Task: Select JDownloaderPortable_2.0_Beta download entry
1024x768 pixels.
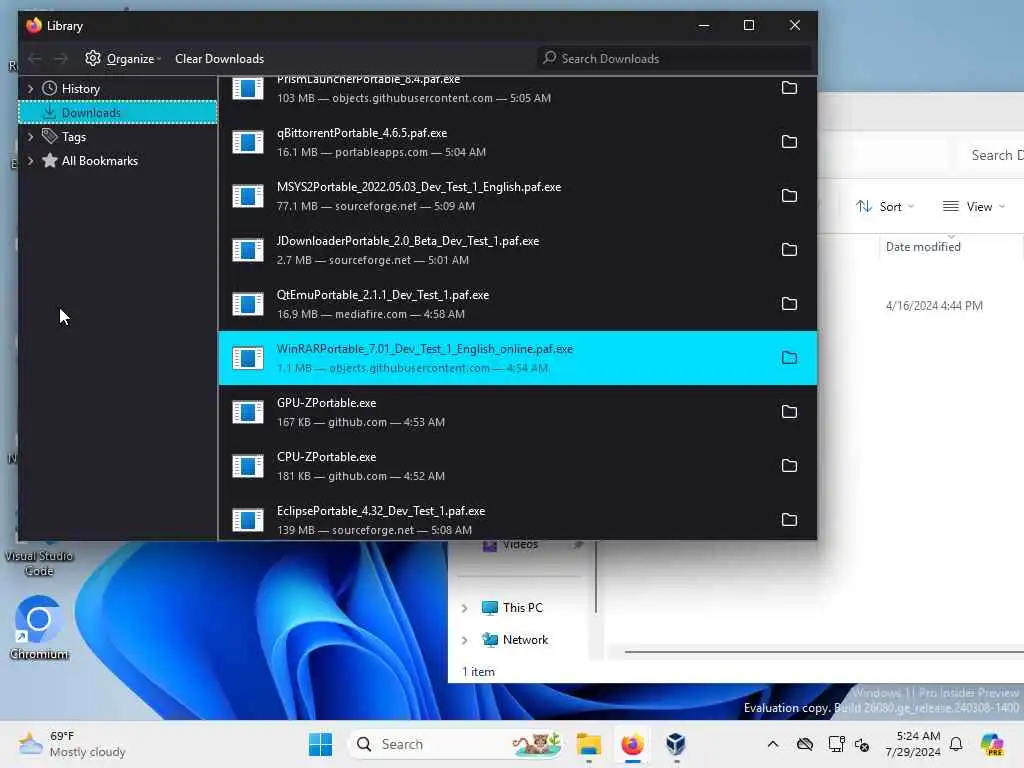Action: [x=517, y=250]
